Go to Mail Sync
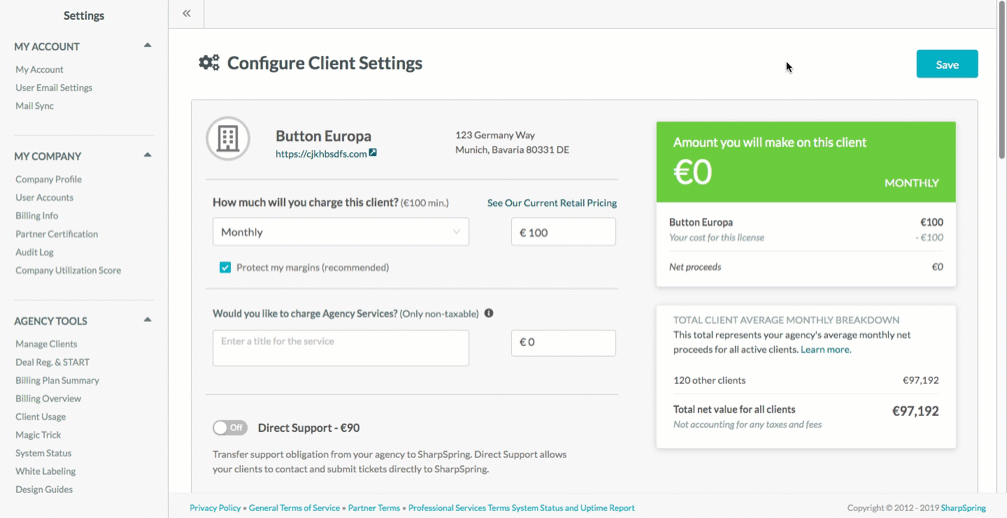 (x=35, y=106)
